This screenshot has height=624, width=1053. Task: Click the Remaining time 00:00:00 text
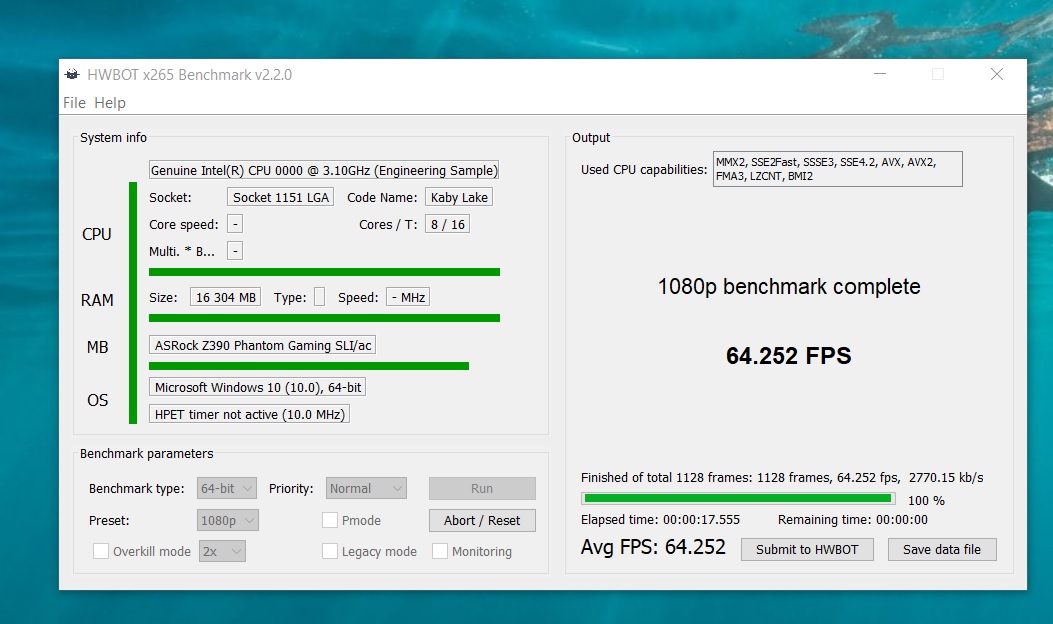853,520
